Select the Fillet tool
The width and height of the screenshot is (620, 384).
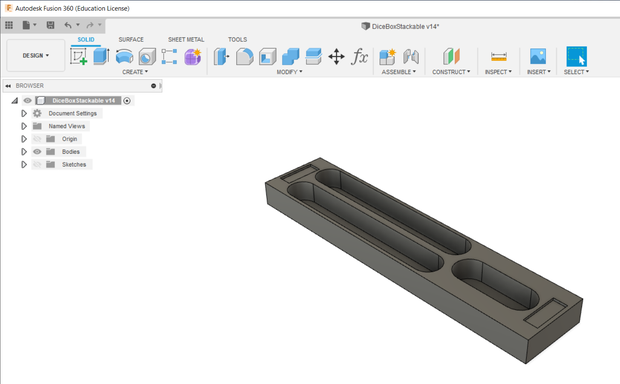(x=244, y=57)
